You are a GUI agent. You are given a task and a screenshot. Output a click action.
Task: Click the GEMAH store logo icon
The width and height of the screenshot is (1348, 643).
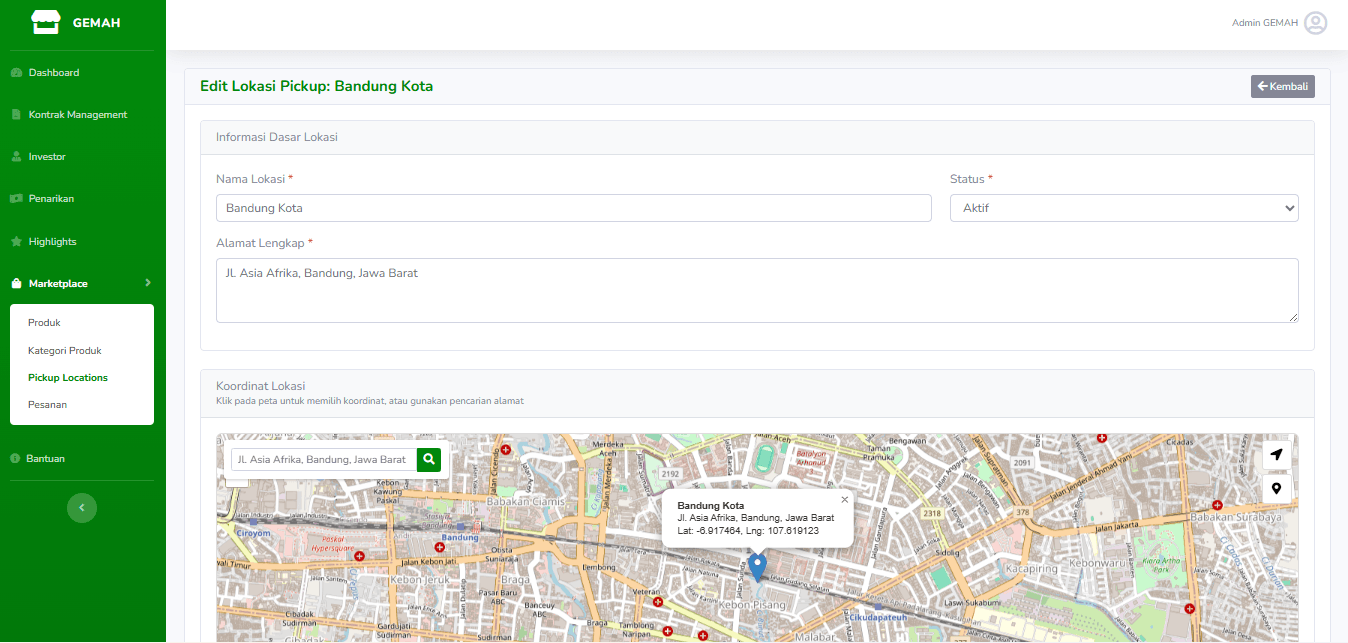point(46,23)
